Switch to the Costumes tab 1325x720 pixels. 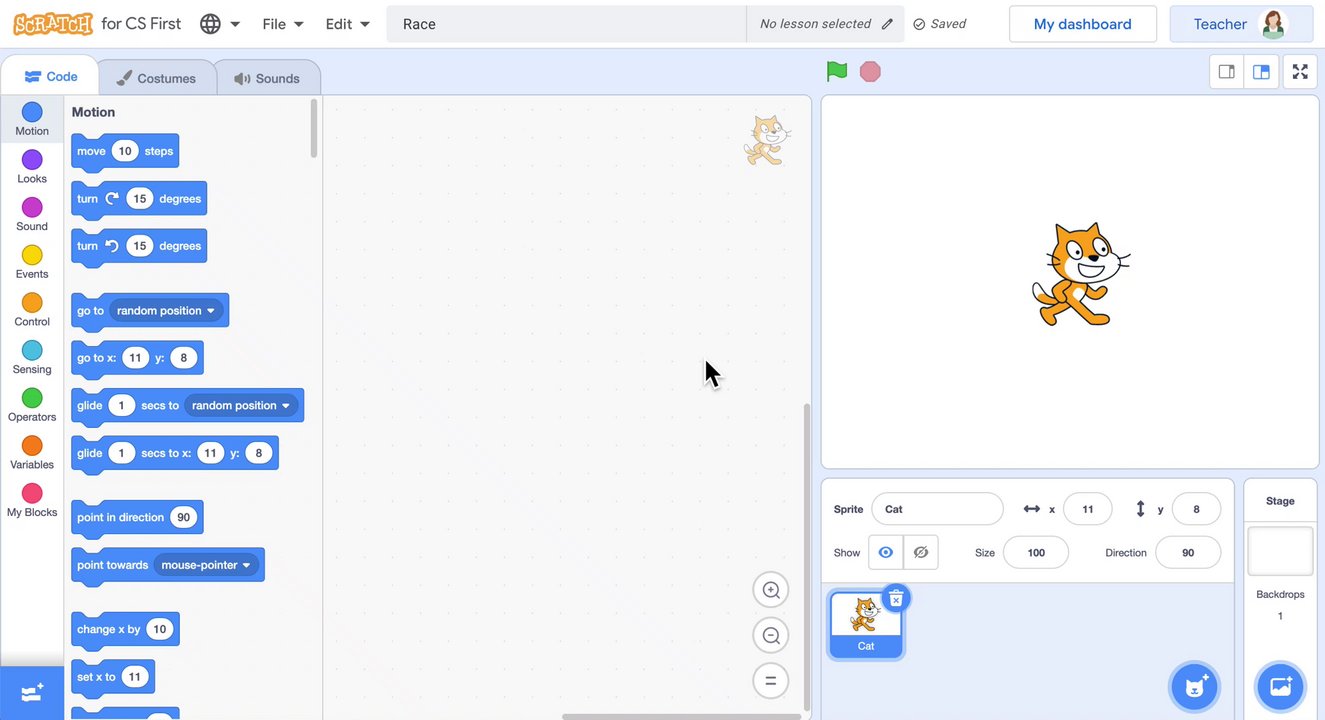[x=156, y=78]
